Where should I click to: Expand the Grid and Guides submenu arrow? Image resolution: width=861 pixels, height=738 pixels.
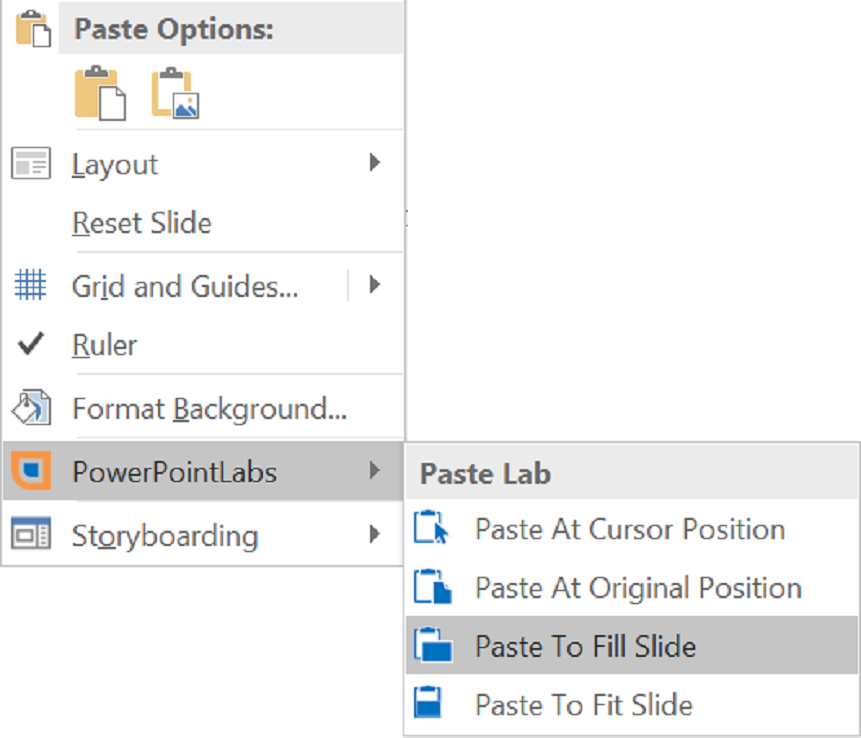(375, 286)
